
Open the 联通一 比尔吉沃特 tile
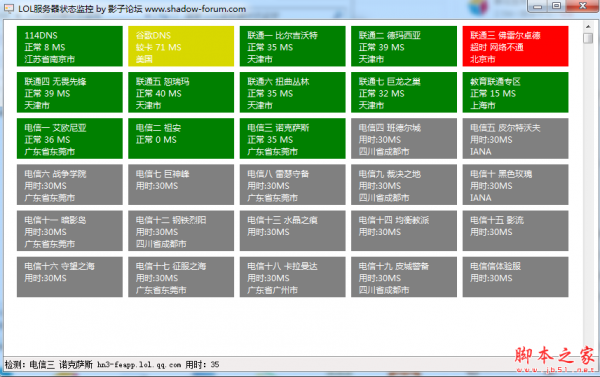point(292,46)
